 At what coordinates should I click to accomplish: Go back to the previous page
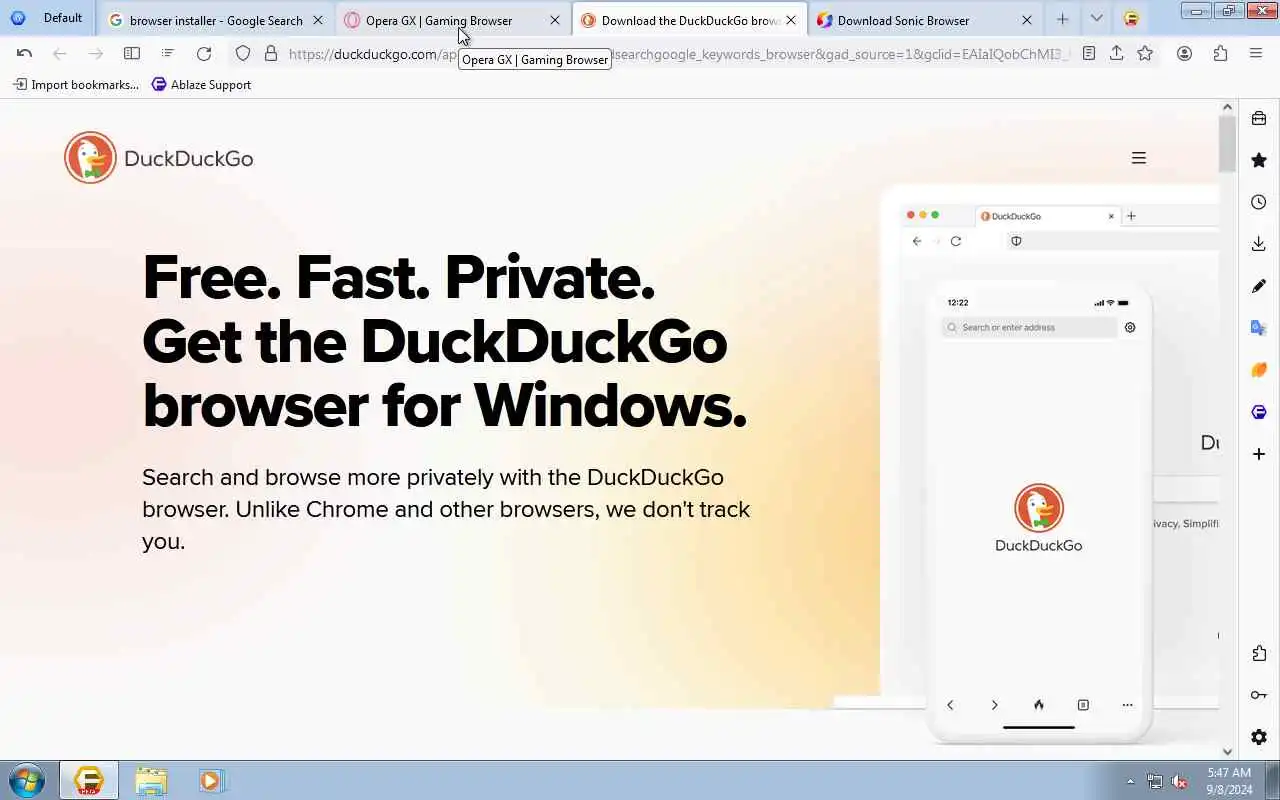pos(60,54)
